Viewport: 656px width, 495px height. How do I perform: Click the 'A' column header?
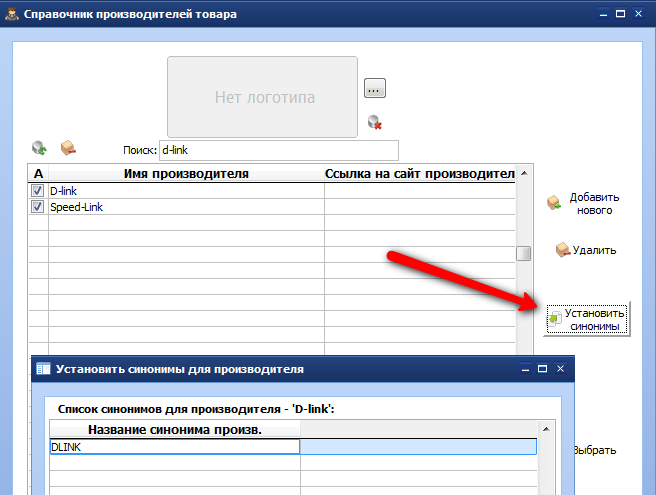tap(38, 173)
